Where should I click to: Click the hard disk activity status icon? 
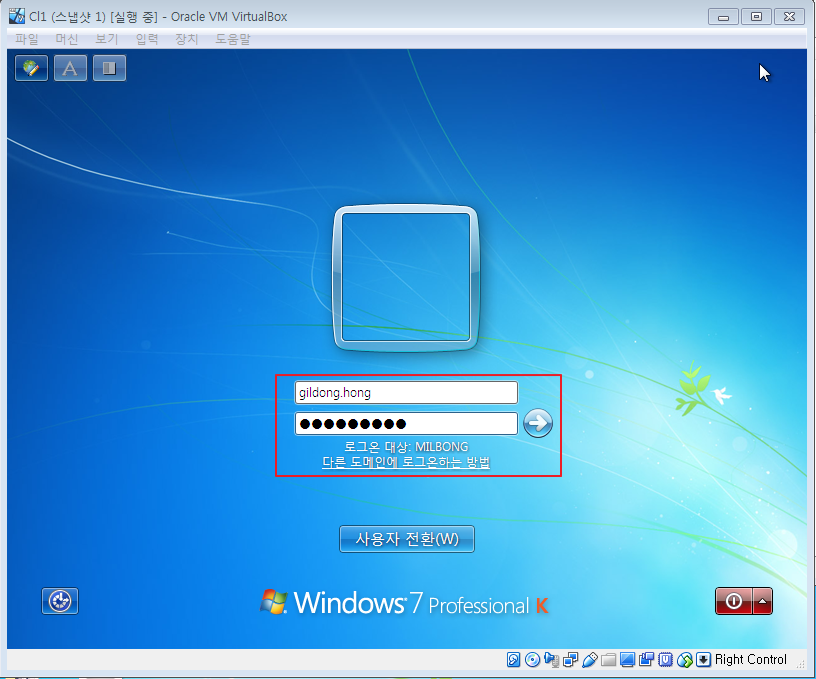point(513,660)
